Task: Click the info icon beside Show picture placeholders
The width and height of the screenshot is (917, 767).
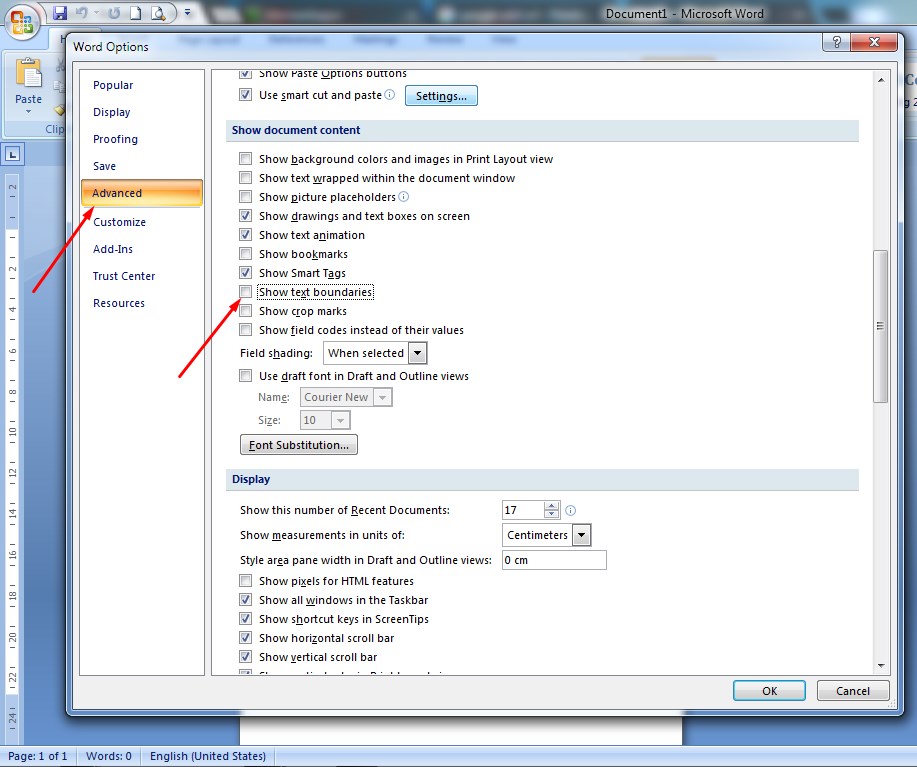Action: (404, 196)
